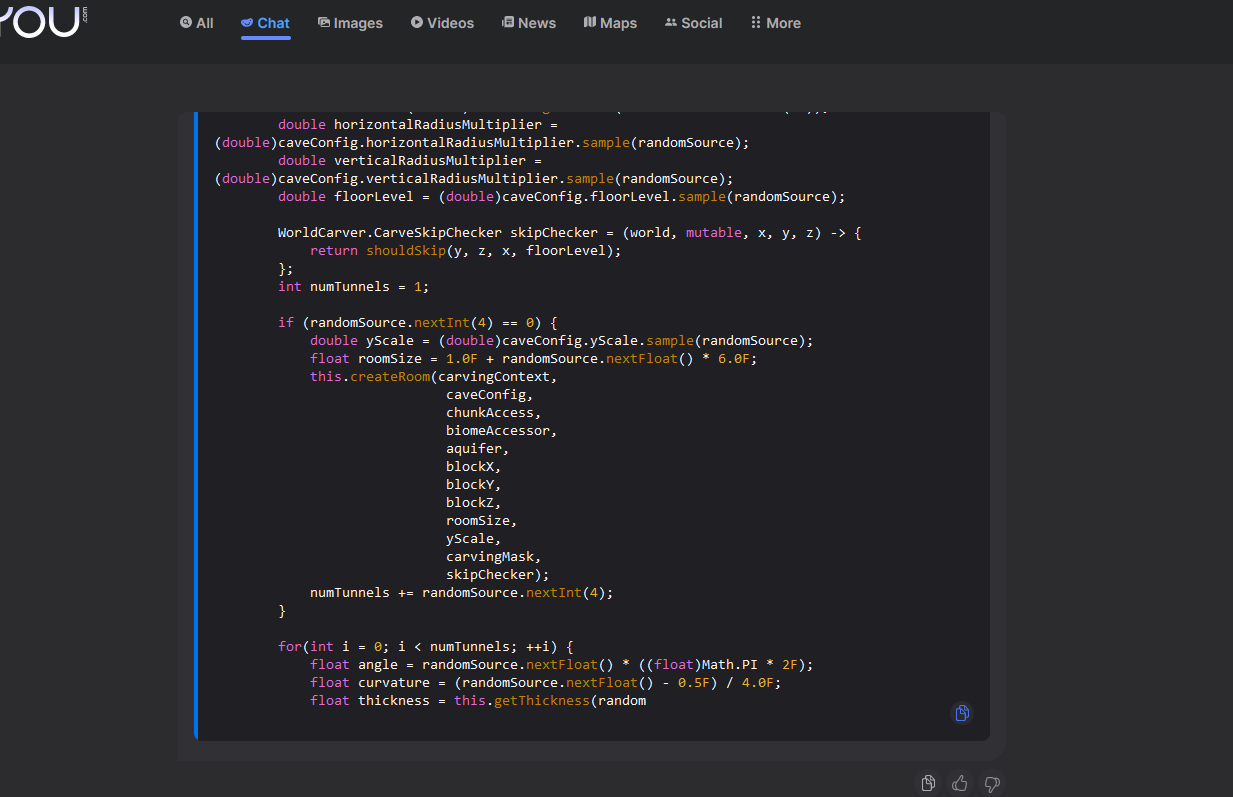Image resolution: width=1233 pixels, height=797 pixels.
Task: Open the News tab
Action: point(528,23)
